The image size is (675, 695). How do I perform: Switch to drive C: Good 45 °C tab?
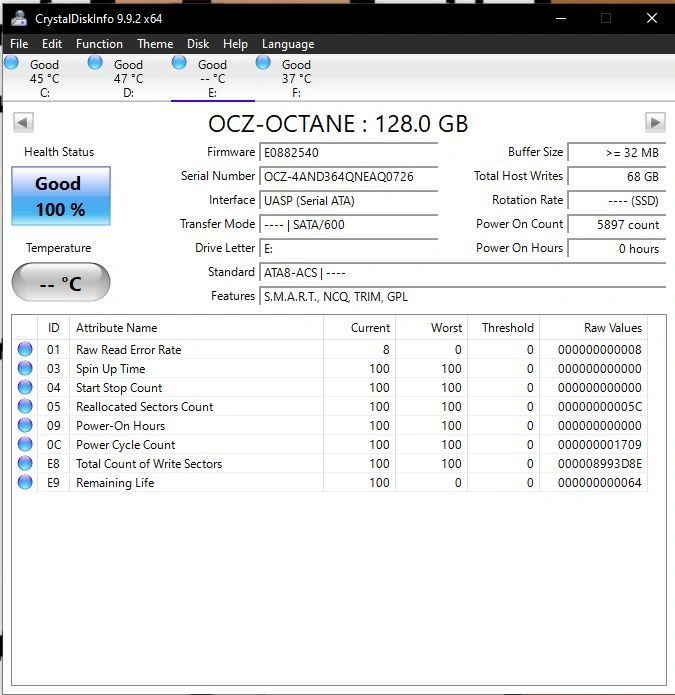point(44,78)
